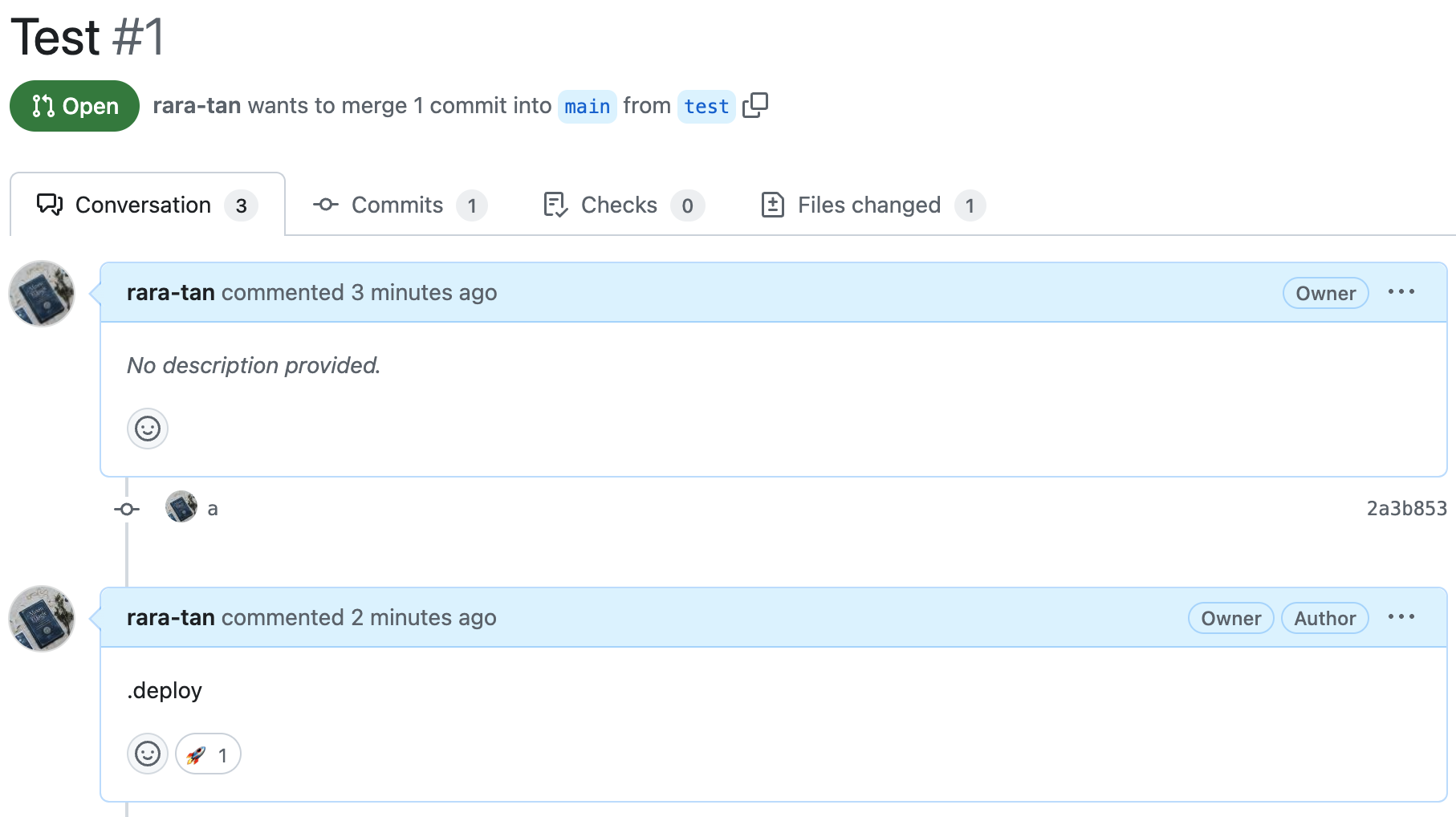The width and height of the screenshot is (1456, 817).
Task: Add emoji reaction to first comment
Action: pos(148,429)
